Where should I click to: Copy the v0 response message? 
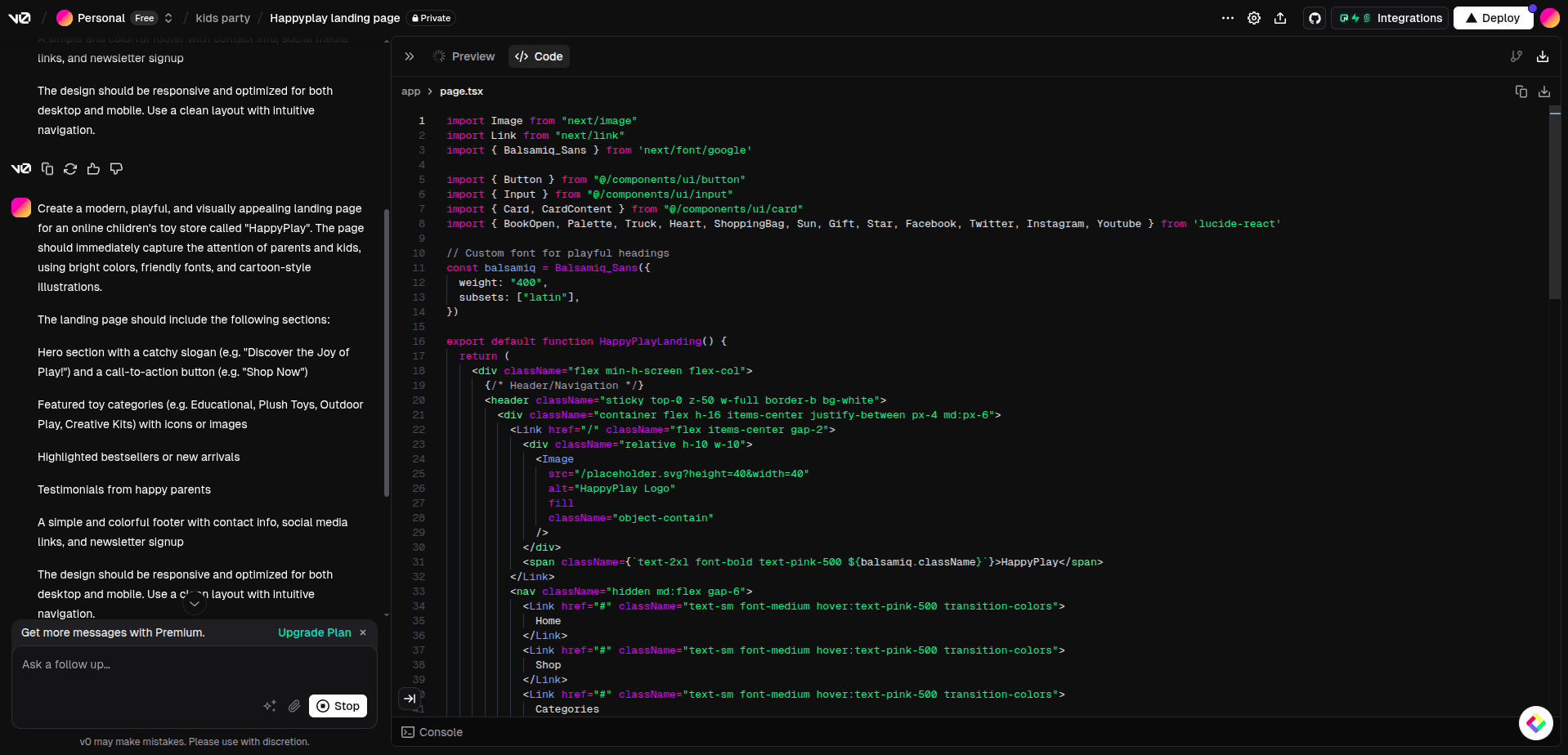(x=47, y=168)
